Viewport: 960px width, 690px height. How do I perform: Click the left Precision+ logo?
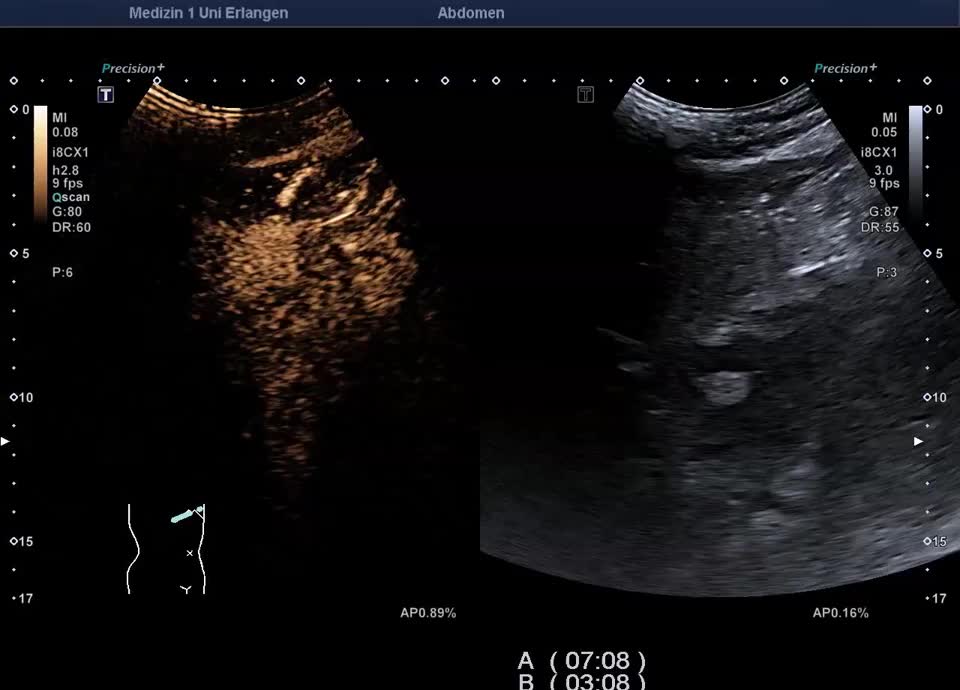pyautogui.click(x=133, y=69)
